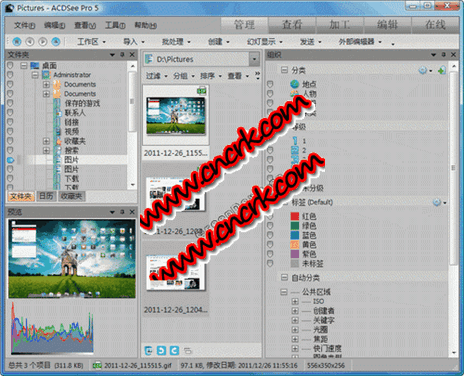Open the 编辑 menu in menu bar

[x=55, y=25]
